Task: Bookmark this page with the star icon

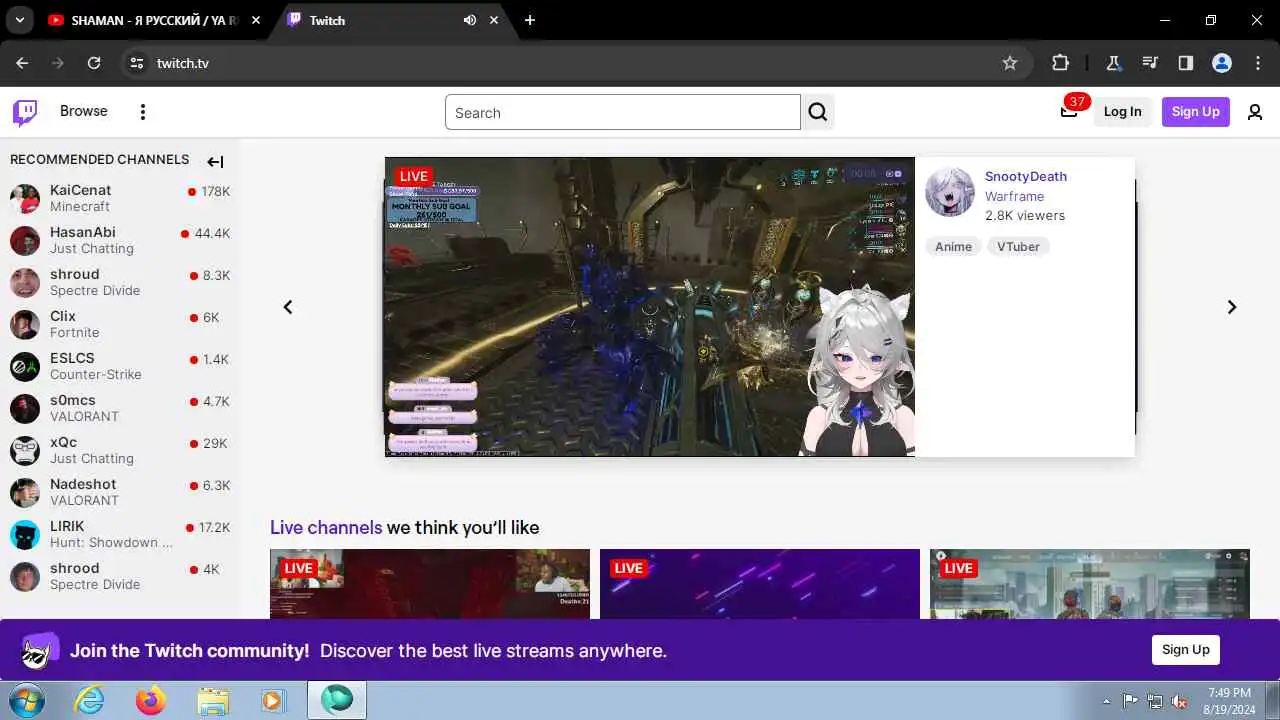Action: pos(1010,63)
